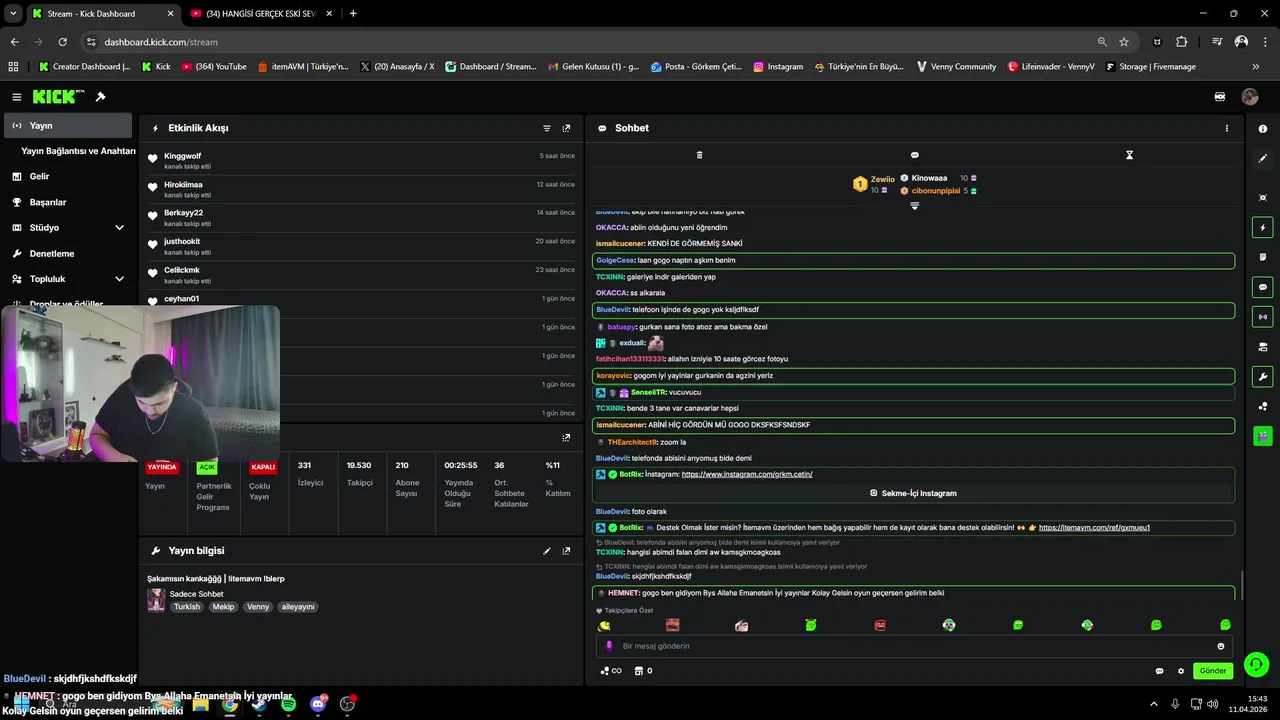Open the green clapperboard icon in right sidebar
The width and height of the screenshot is (1280, 720).
pos(1263,436)
